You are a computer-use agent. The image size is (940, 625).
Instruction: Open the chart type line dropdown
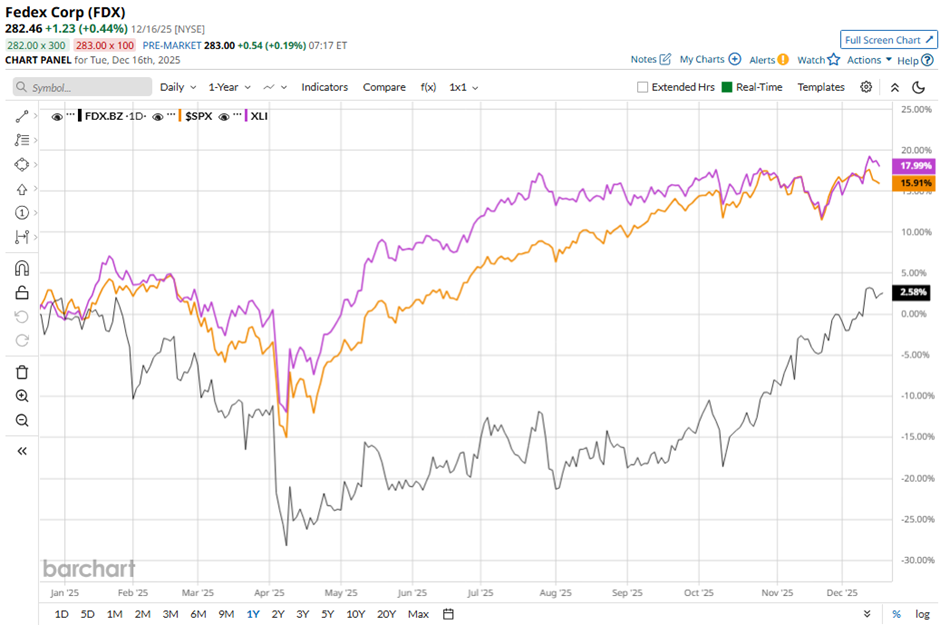(x=275, y=87)
